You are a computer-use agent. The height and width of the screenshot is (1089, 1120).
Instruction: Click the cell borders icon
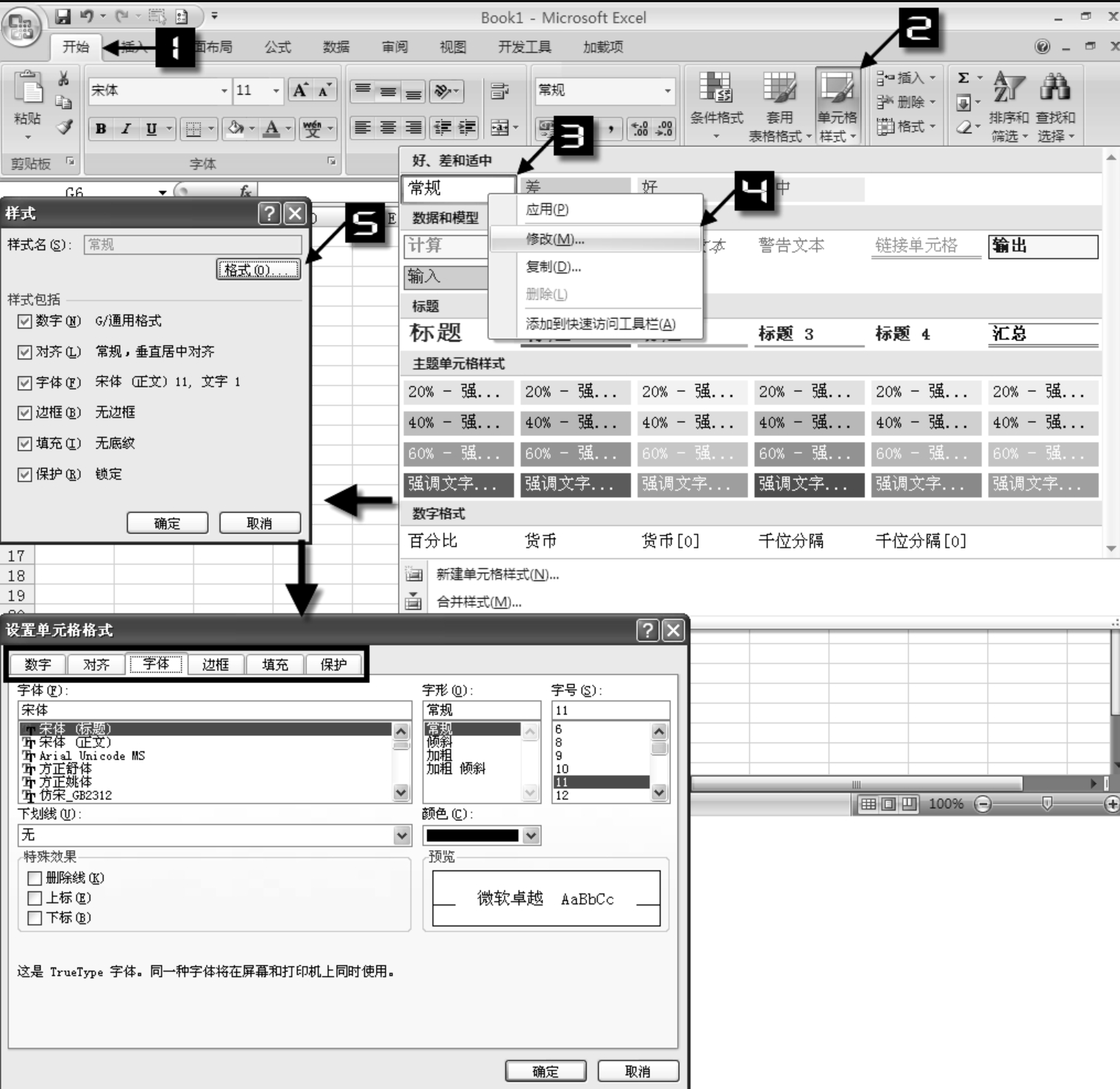click(x=193, y=129)
